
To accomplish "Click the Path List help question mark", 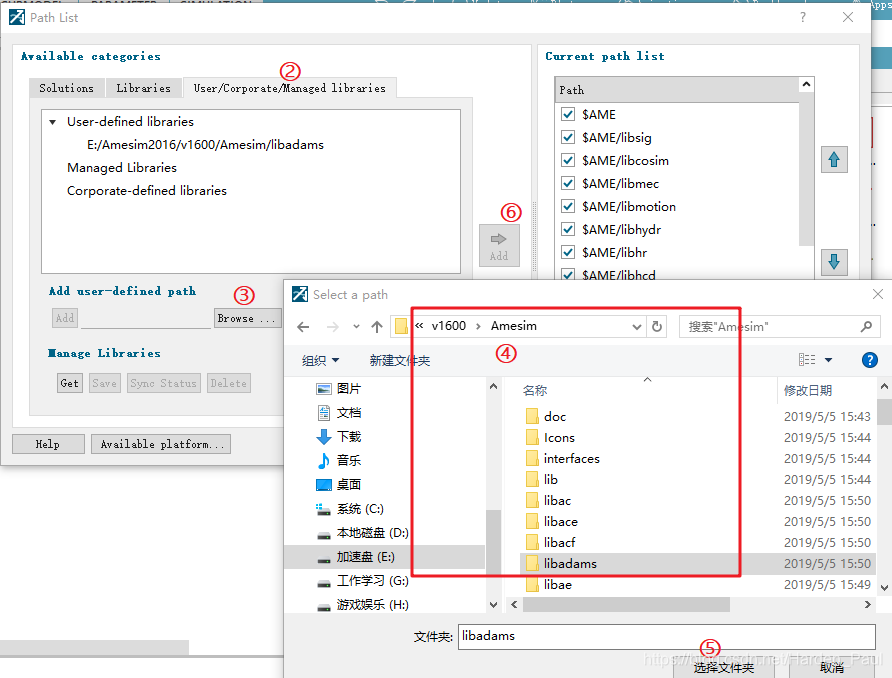I will coord(803,17).
